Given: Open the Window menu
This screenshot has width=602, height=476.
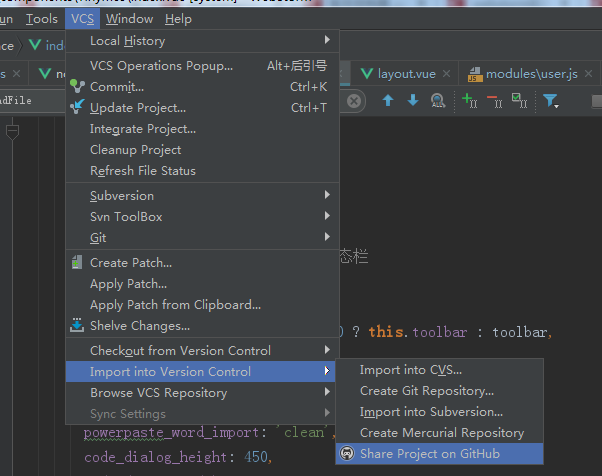Looking at the screenshot, I should pyautogui.click(x=129, y=19).
